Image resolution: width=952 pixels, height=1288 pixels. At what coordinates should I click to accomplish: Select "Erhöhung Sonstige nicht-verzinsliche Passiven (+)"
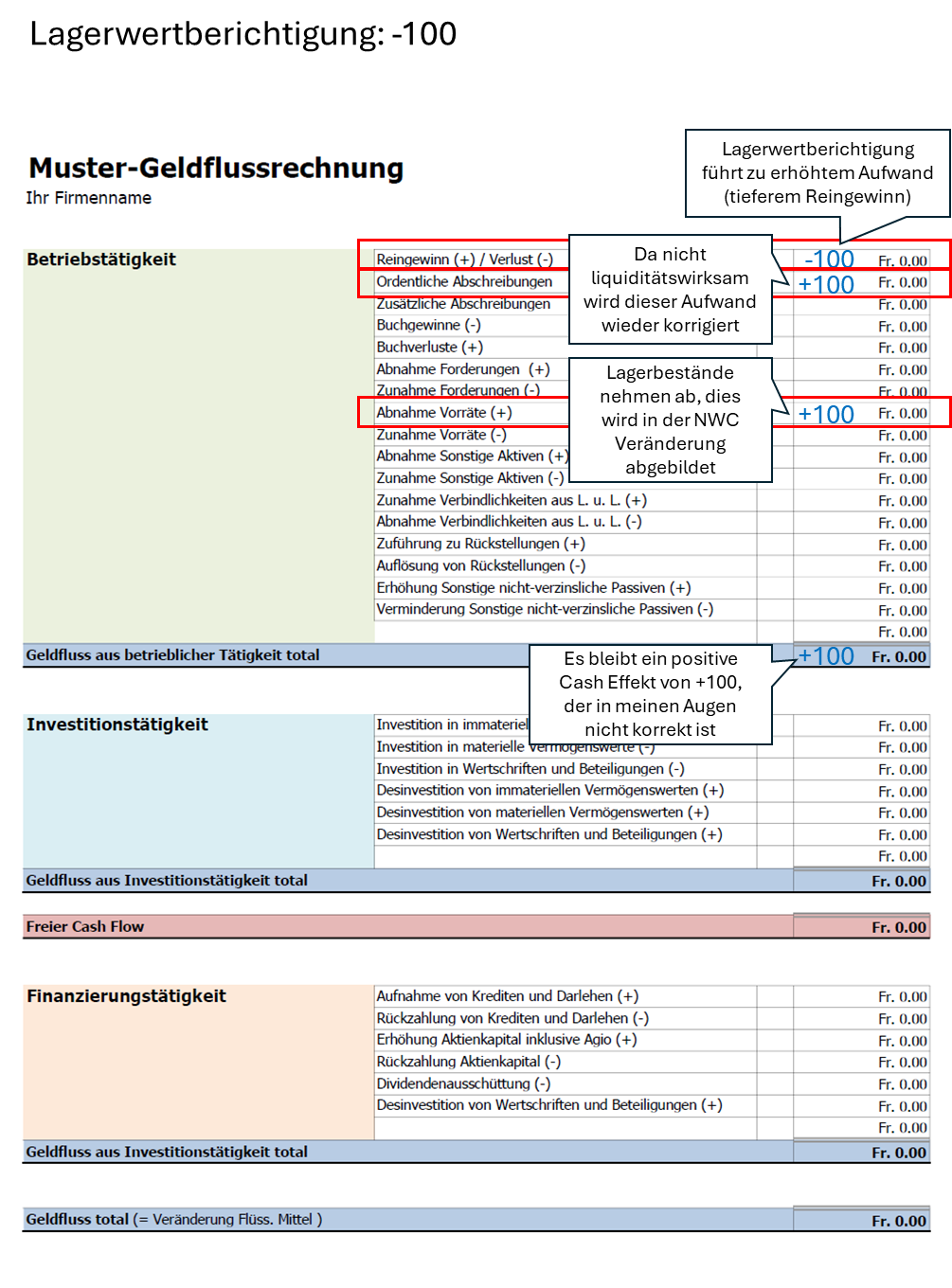pyautogui.click(x=533, y=588)
